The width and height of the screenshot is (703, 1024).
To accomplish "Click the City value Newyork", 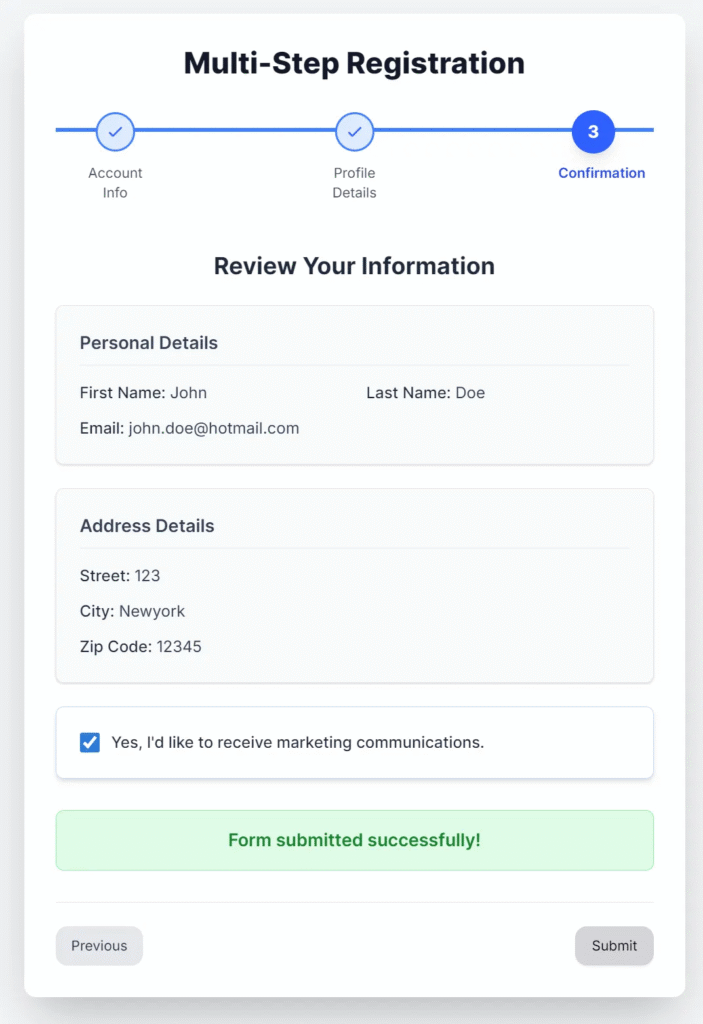I will (x=152, y=611).
